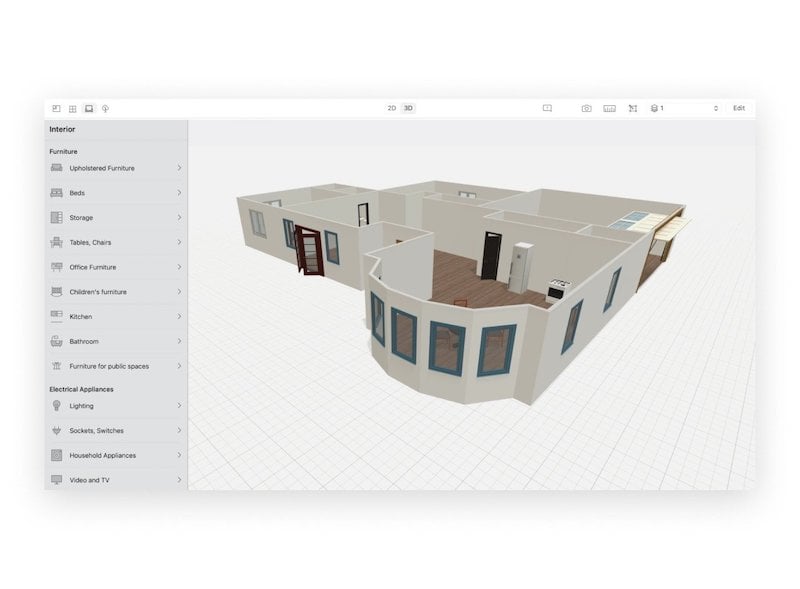Click the Tables, Chairs icon
The image size is (800, 589).
57,242
